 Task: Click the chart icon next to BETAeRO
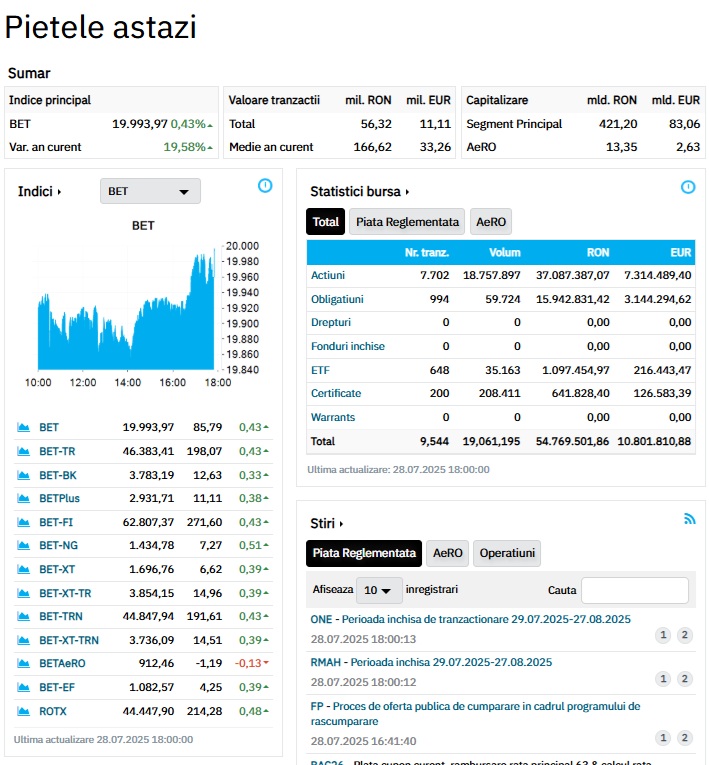23,664
